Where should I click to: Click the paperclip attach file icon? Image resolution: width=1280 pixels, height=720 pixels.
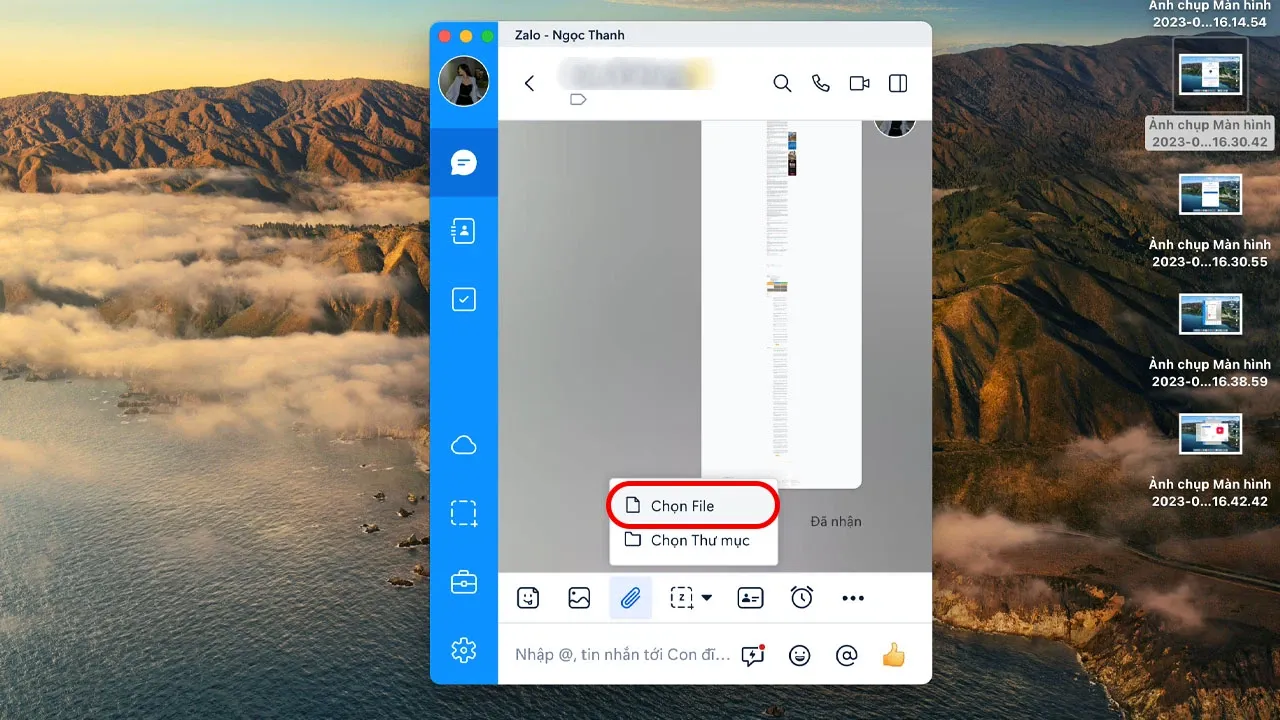click(630, 598)
